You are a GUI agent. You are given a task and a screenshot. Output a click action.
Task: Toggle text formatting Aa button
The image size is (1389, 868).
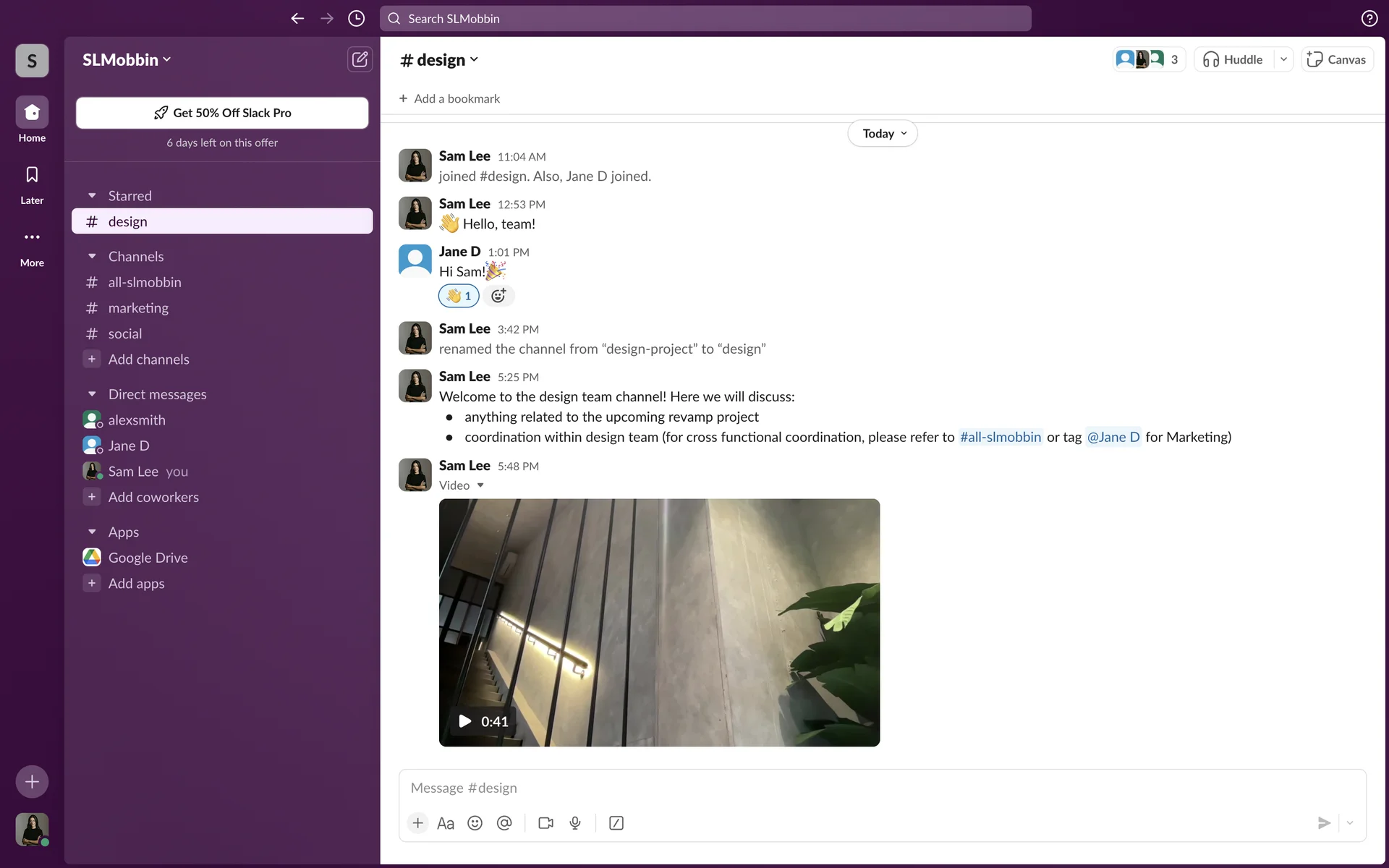coord(446,823)
